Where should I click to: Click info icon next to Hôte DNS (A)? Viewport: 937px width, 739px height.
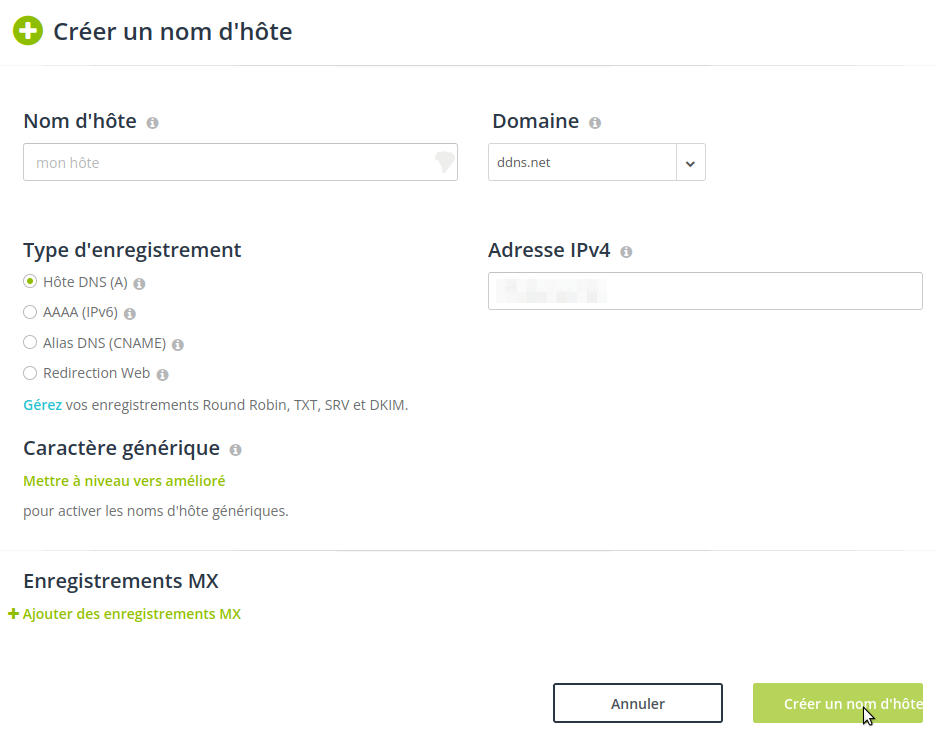[x=140, y=284]
